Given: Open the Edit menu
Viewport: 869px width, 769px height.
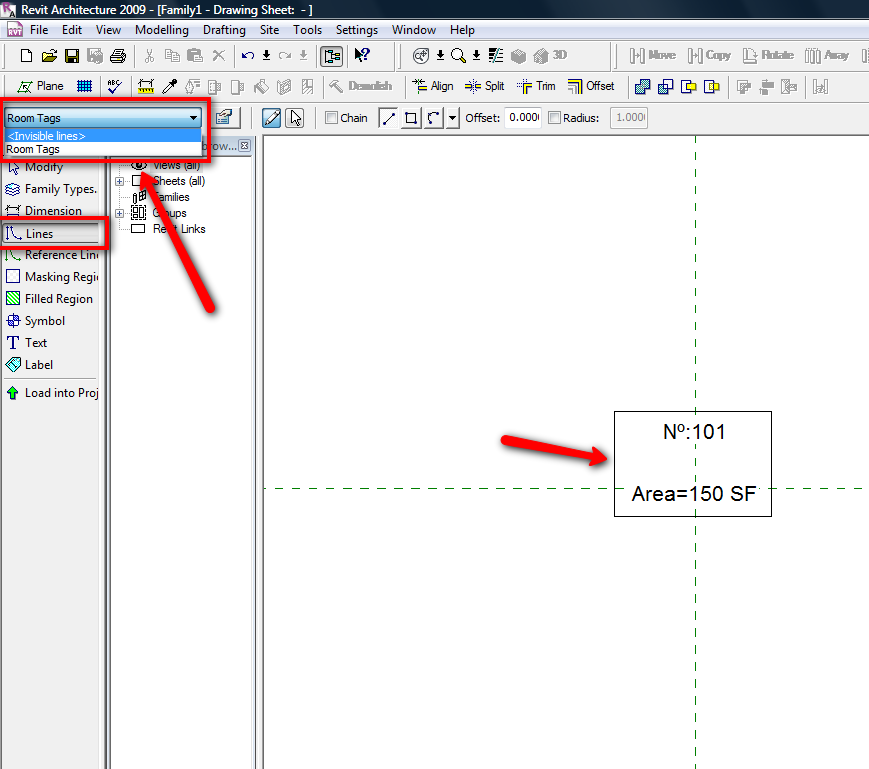Looking at the screenshot, I should coord(72,30).
